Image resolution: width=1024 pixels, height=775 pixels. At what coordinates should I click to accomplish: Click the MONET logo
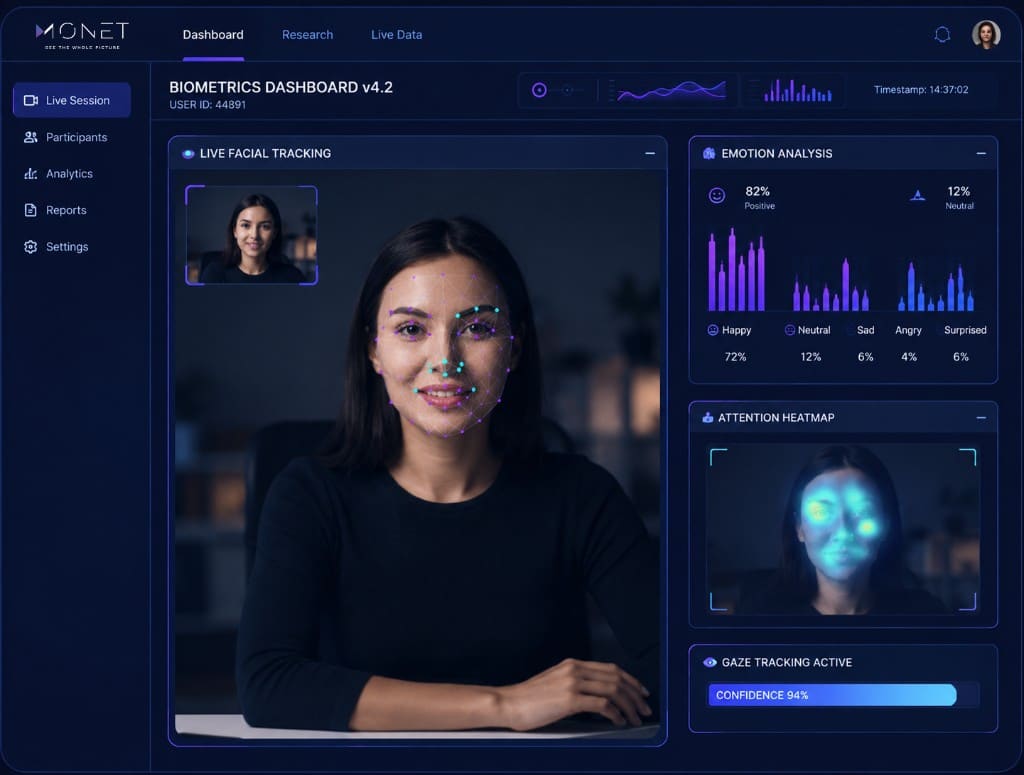(82, 35)
